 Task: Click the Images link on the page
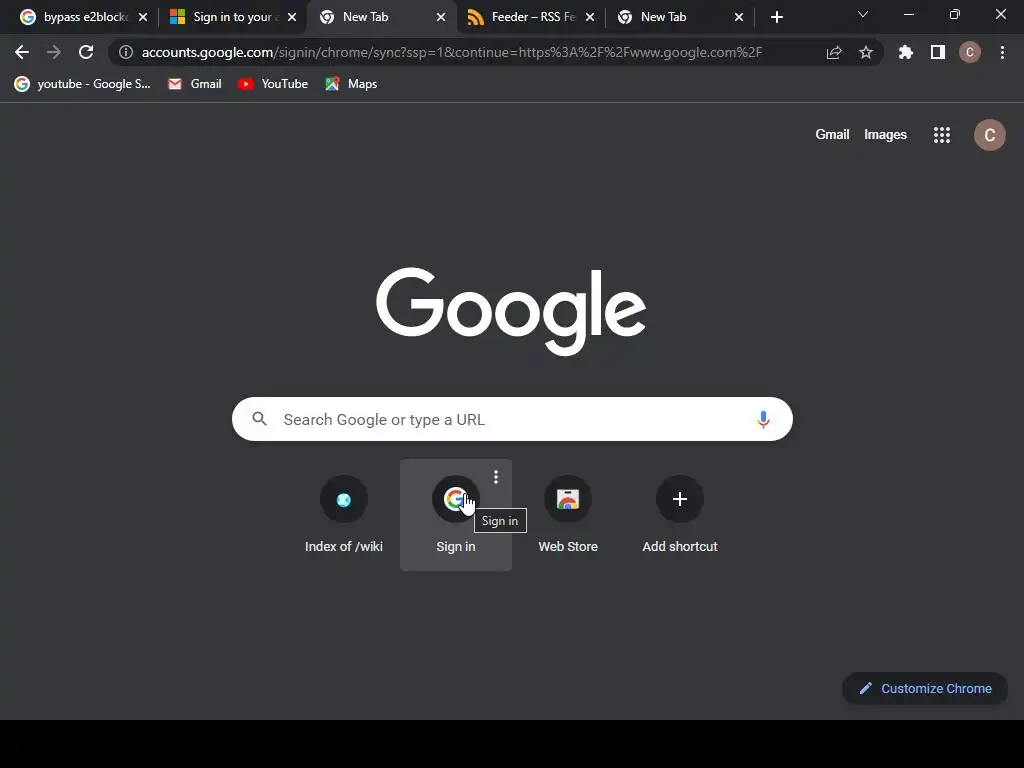click(885, 135)
